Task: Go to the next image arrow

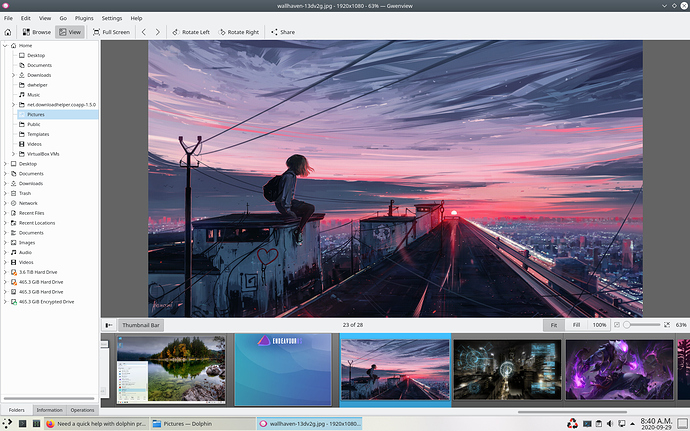Action: coord(158,32)
